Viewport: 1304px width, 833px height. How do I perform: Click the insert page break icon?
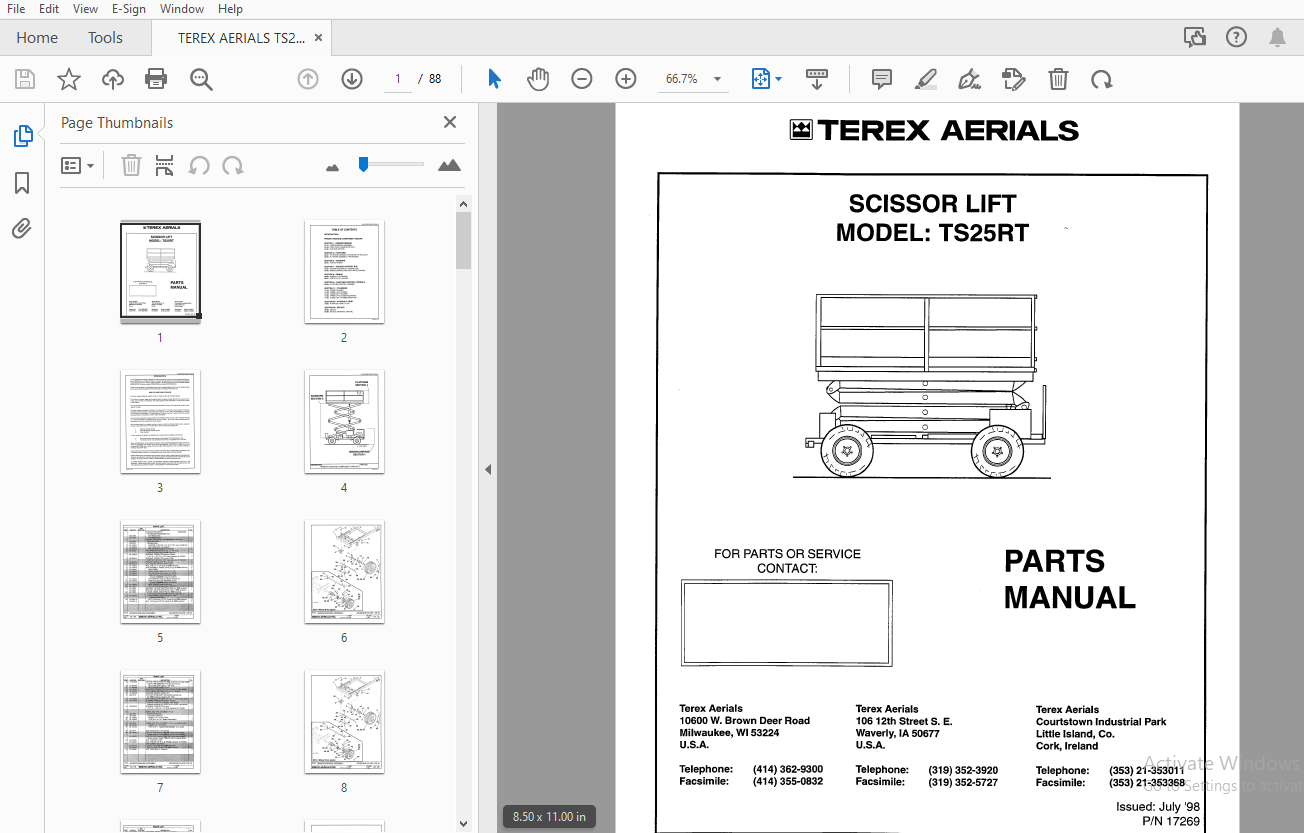coord(165,166)
